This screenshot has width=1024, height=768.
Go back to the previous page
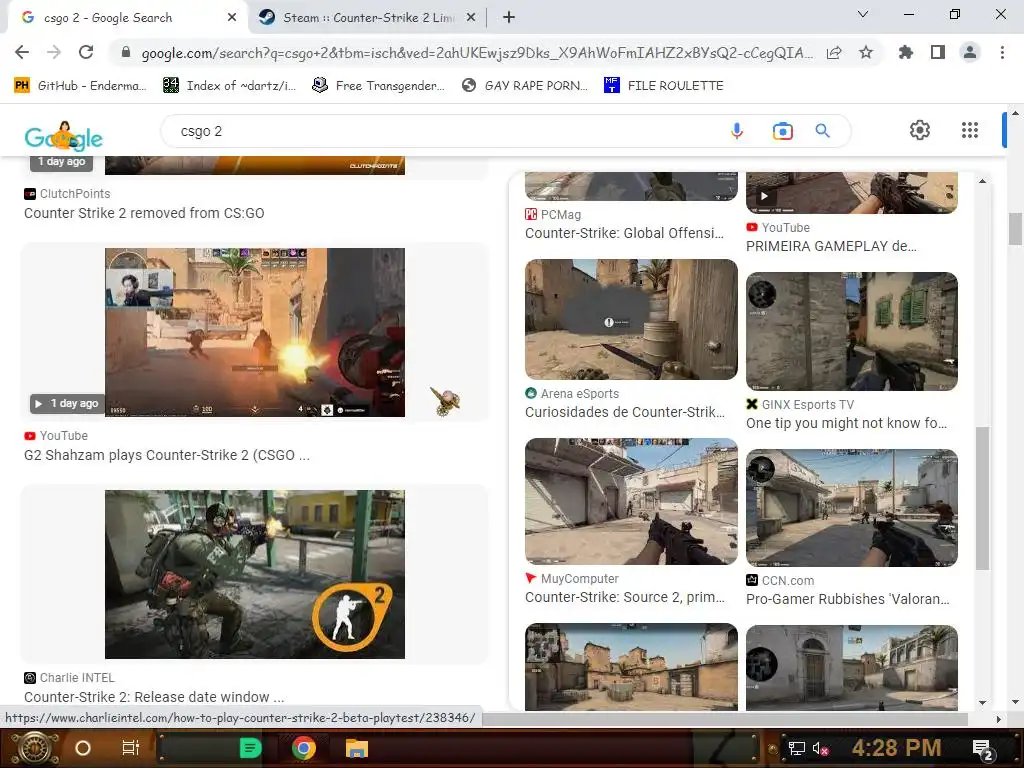(x=22, y=52)
